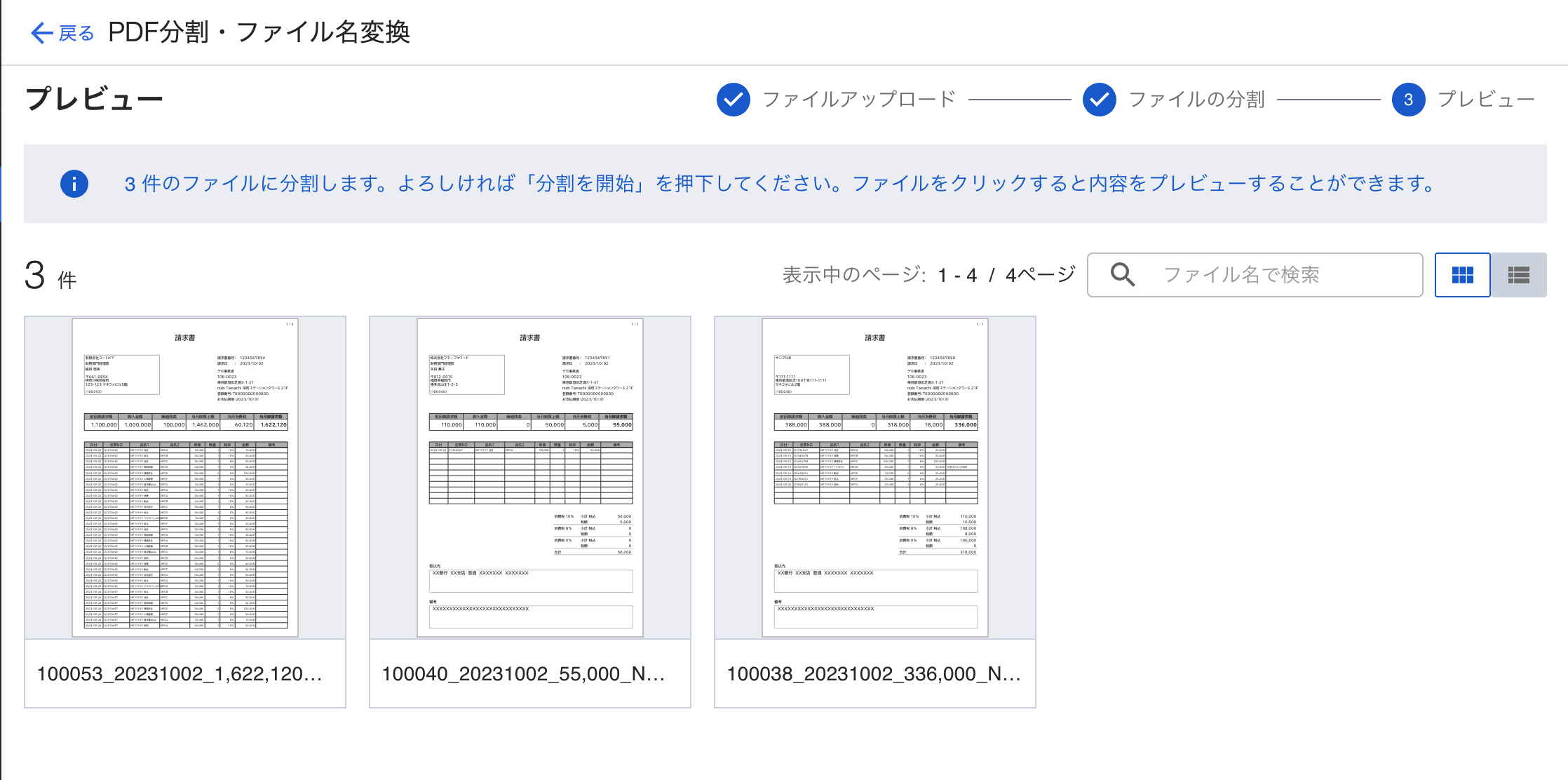Click file name 100040_20231002_55,000
Screen dimensions: 1568x780
[x=523, y=674]
